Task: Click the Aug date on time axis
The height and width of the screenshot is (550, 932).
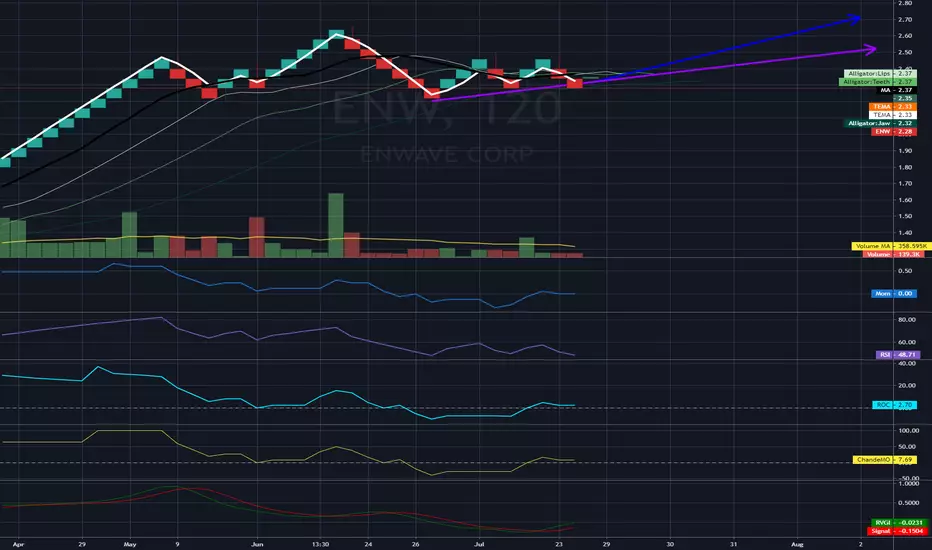Action: [x=797, y=544]
